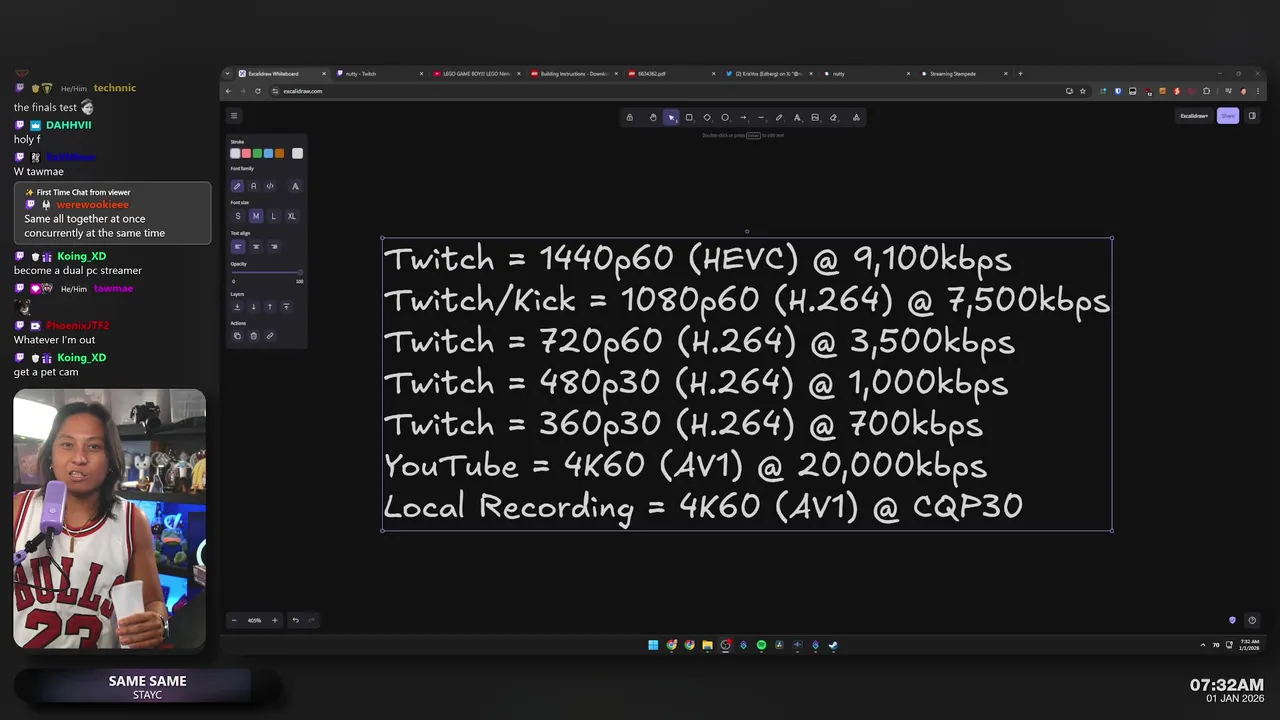Add a link to selected element
Image resolution: width=1280 pixels, height=720 pixels.
270,336
